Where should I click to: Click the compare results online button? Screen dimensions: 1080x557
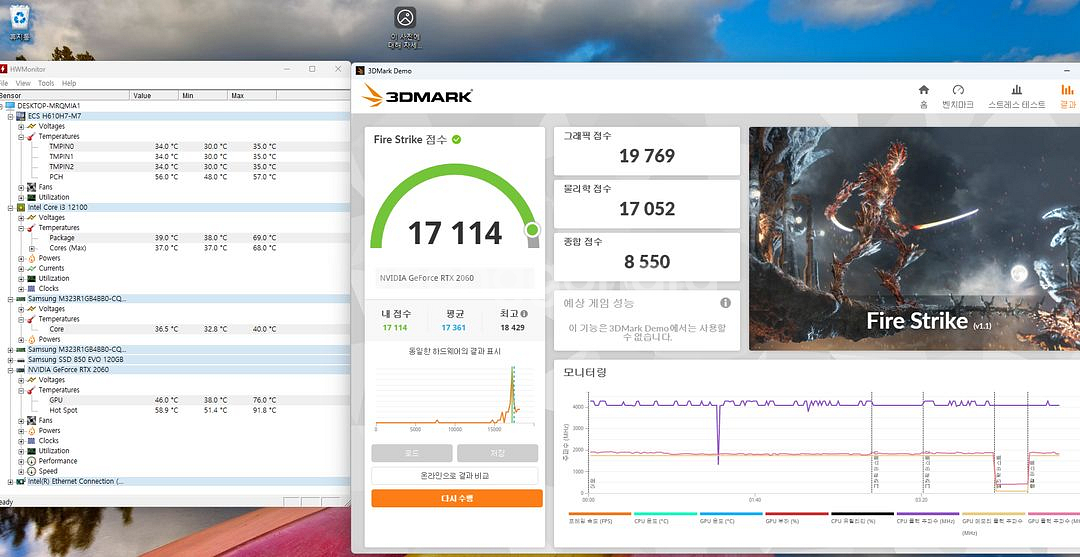click(x=456, y=476)
